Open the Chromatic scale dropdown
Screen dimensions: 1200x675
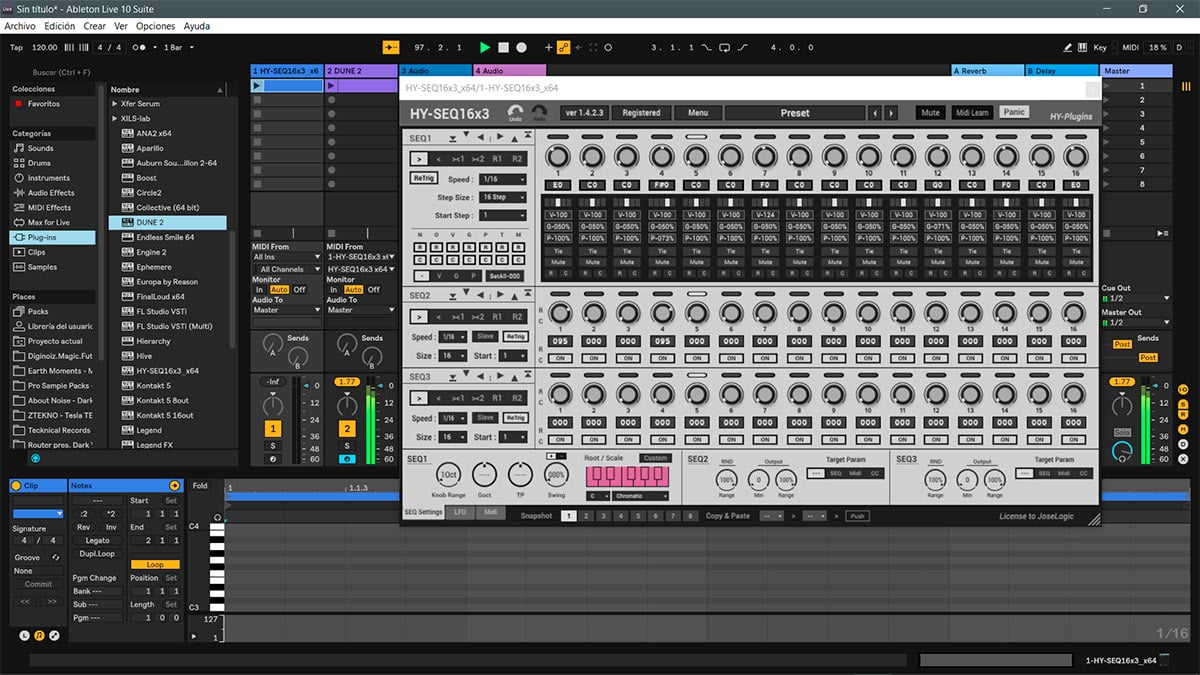point(641,496)
